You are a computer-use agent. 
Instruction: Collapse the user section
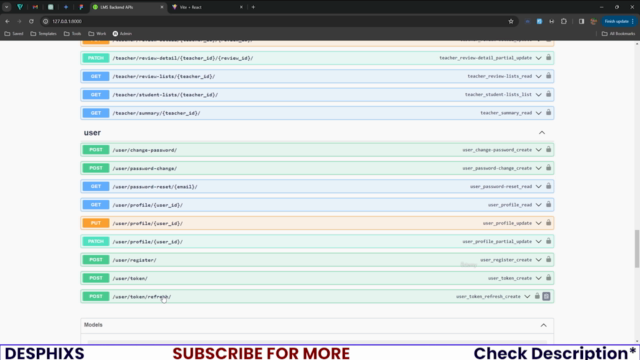pyautogui.click(x=542, y=133)
